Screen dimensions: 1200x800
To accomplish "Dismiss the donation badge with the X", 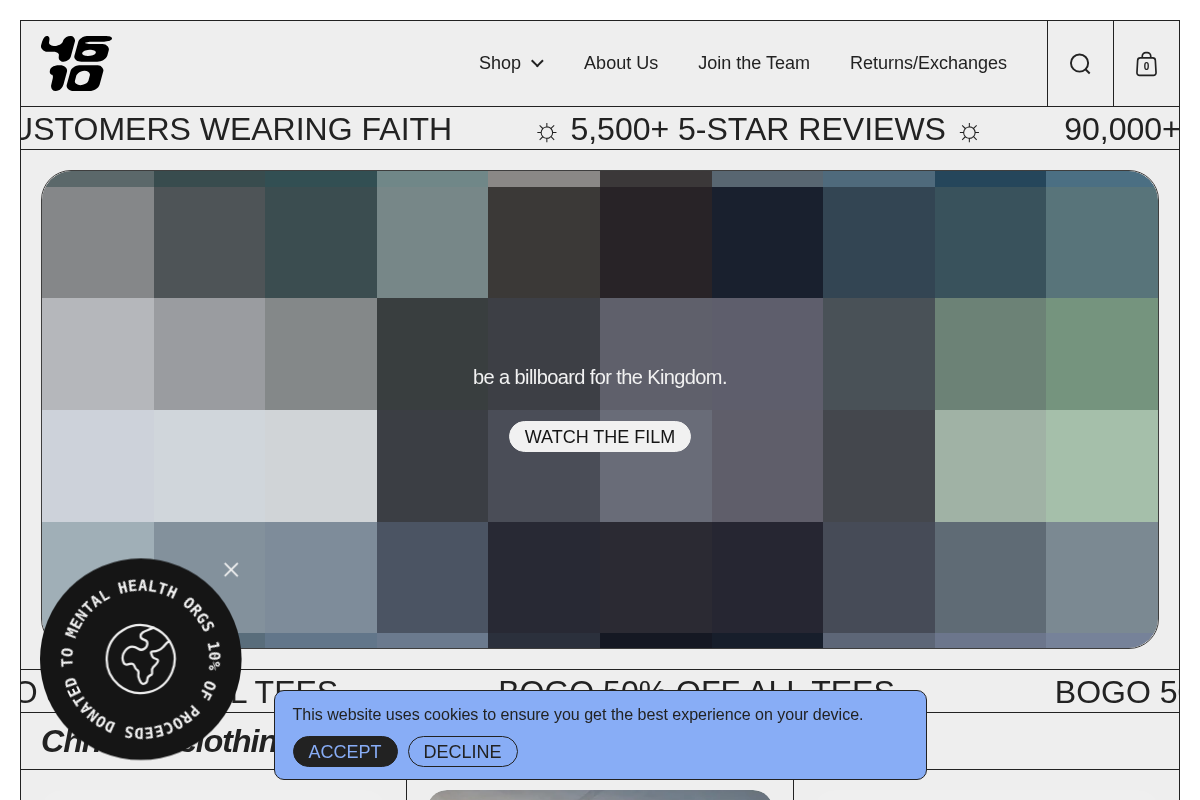I will (x=231, y=569).
